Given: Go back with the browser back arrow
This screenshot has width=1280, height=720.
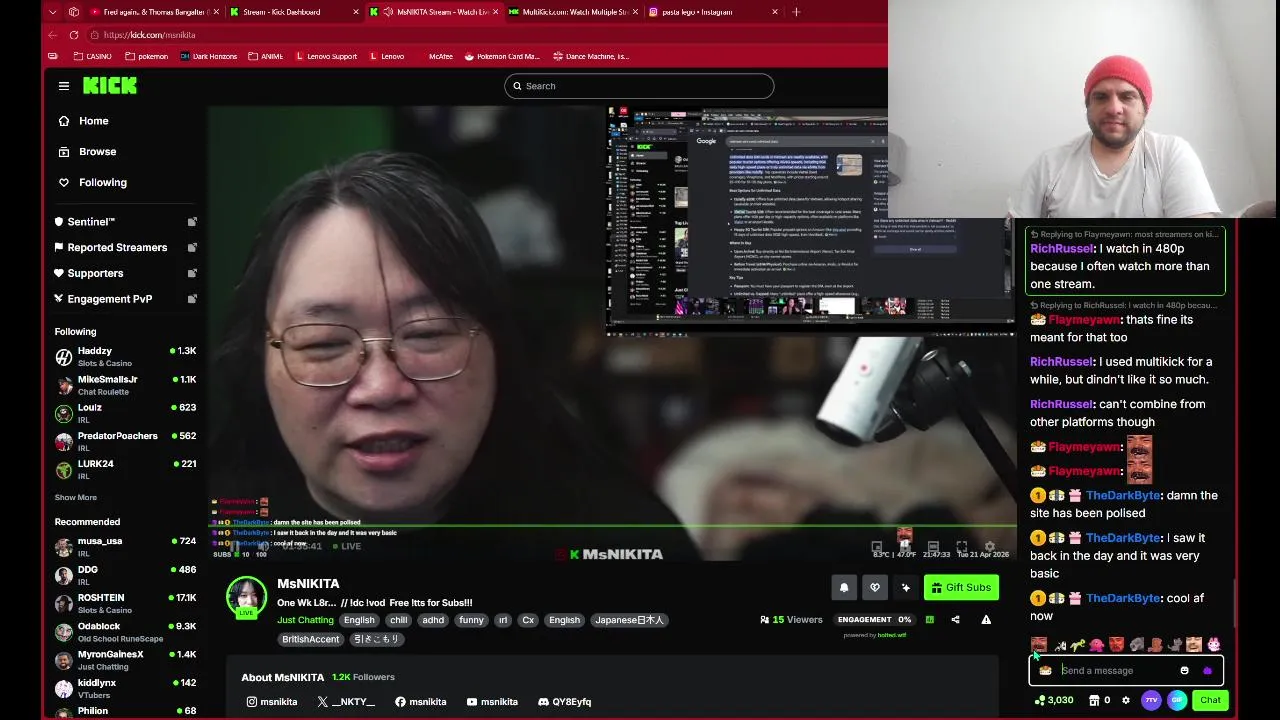Looking at the screenshot, I should click(x=53, y=35).
